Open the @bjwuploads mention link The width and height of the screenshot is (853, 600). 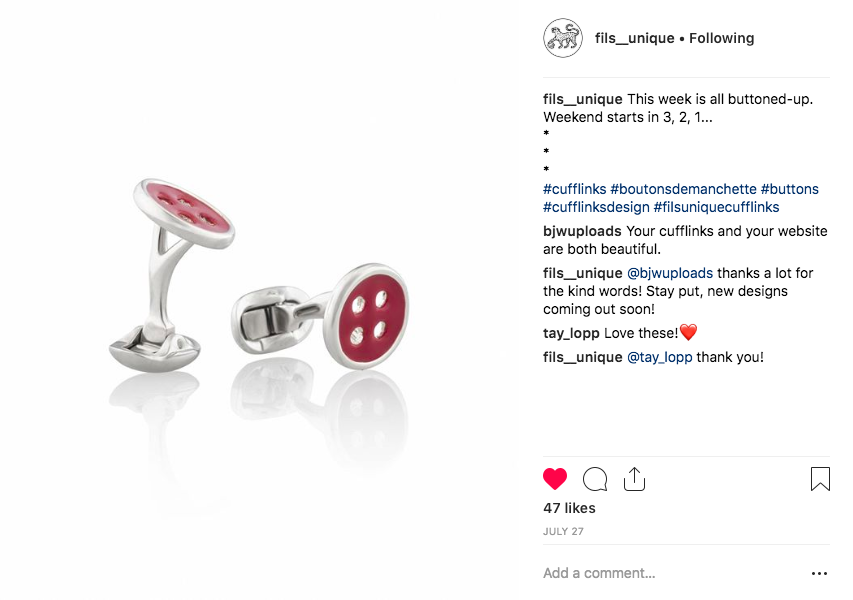(x=670, y=273)
